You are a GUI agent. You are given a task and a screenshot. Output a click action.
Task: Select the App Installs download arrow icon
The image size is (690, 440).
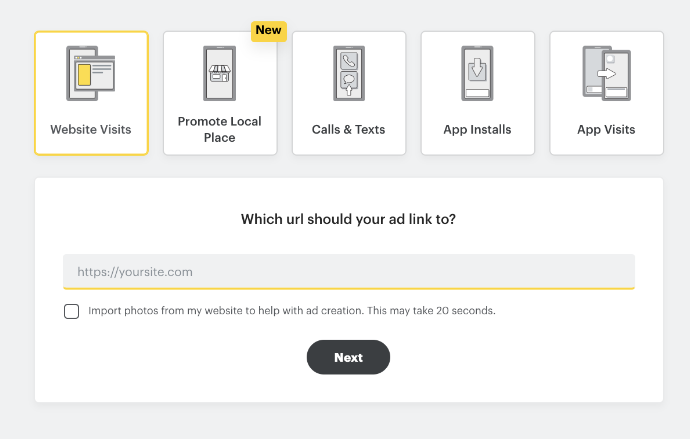point(477,70)
